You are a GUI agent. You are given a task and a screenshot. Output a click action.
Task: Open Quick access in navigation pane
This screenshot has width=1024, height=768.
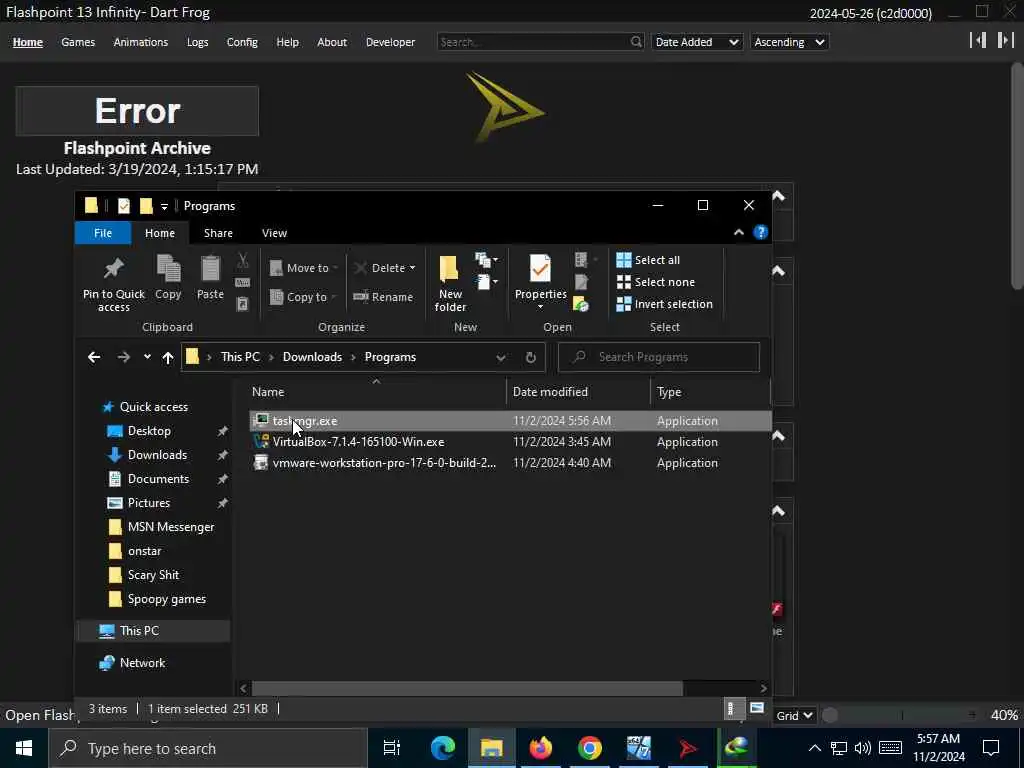153,407
